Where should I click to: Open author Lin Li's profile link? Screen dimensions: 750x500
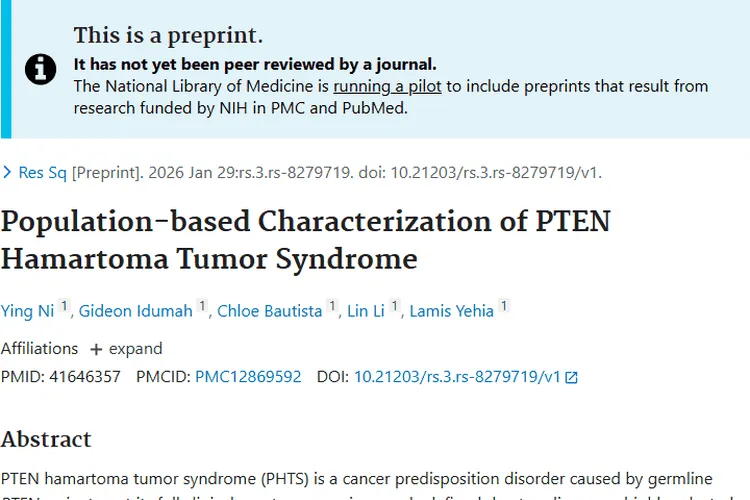(367, 311)
